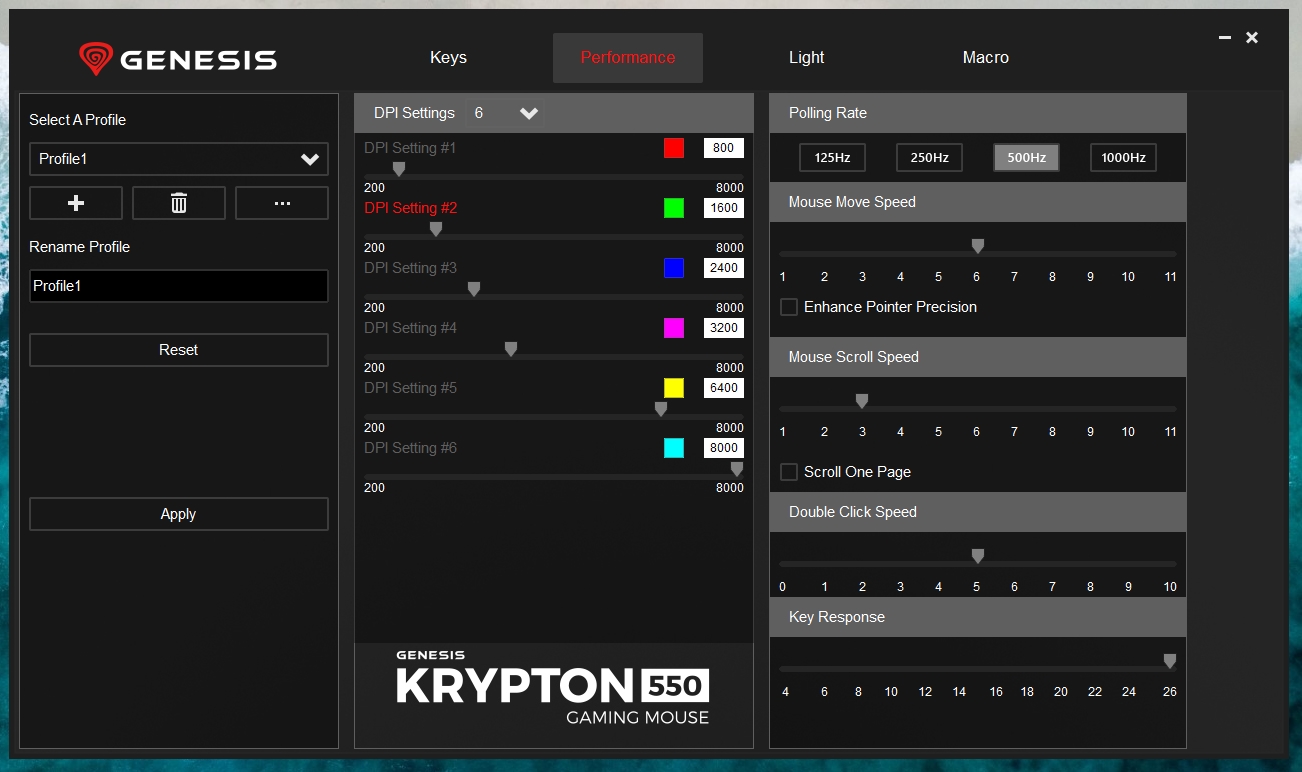Click the Mouse Scroll Speed header
The height and width of the screenshot is (772, 1302).
pos(978,357)
